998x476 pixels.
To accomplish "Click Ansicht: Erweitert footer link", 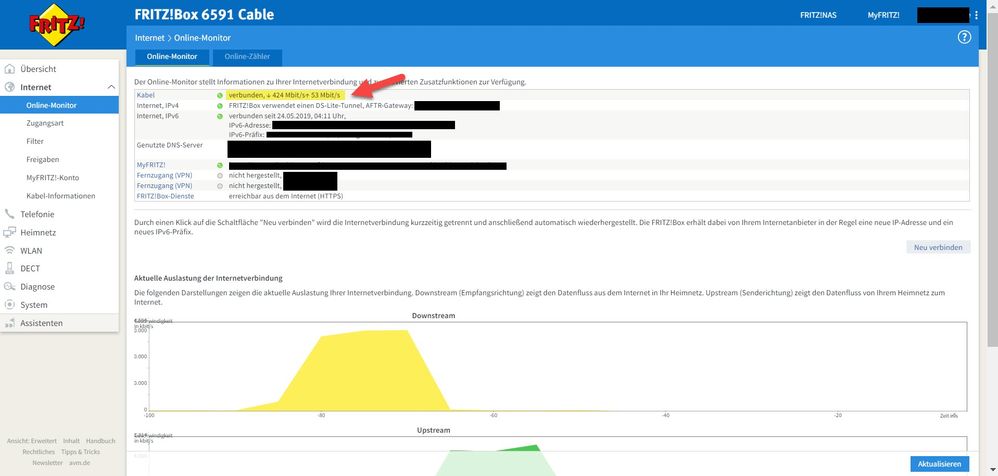I will click(31, 441).
